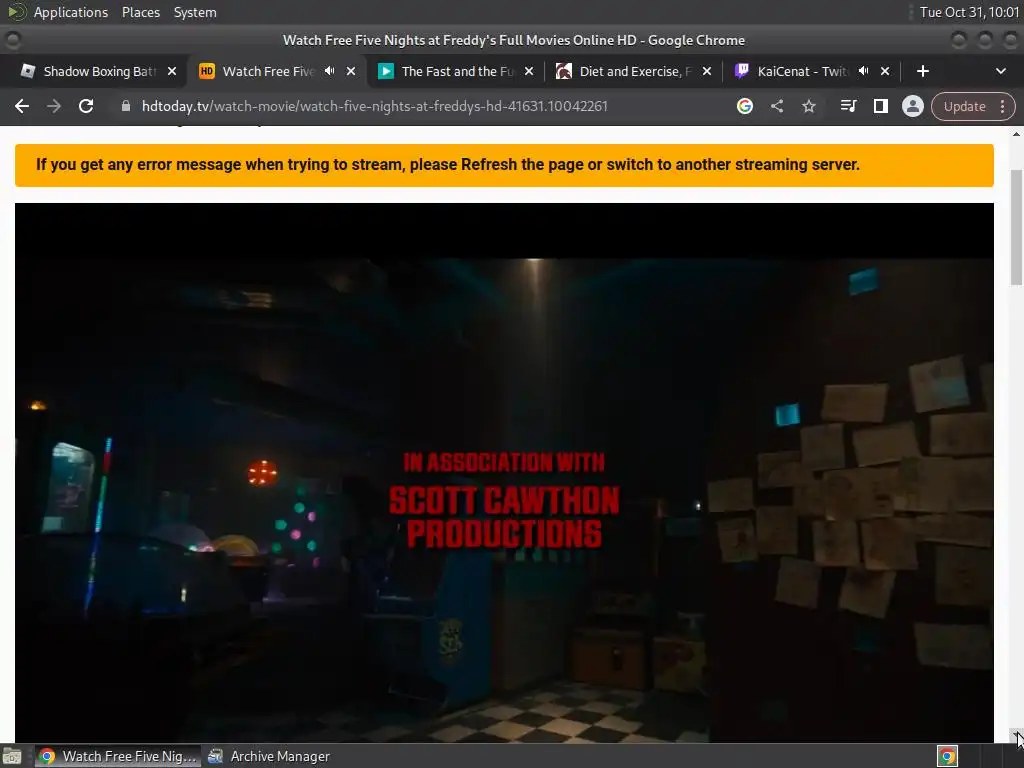Image resolution: width=1024 pixels, height=768 pixels.
Task: Open Google icon in address bar
Action: click(x=744, y=106)
